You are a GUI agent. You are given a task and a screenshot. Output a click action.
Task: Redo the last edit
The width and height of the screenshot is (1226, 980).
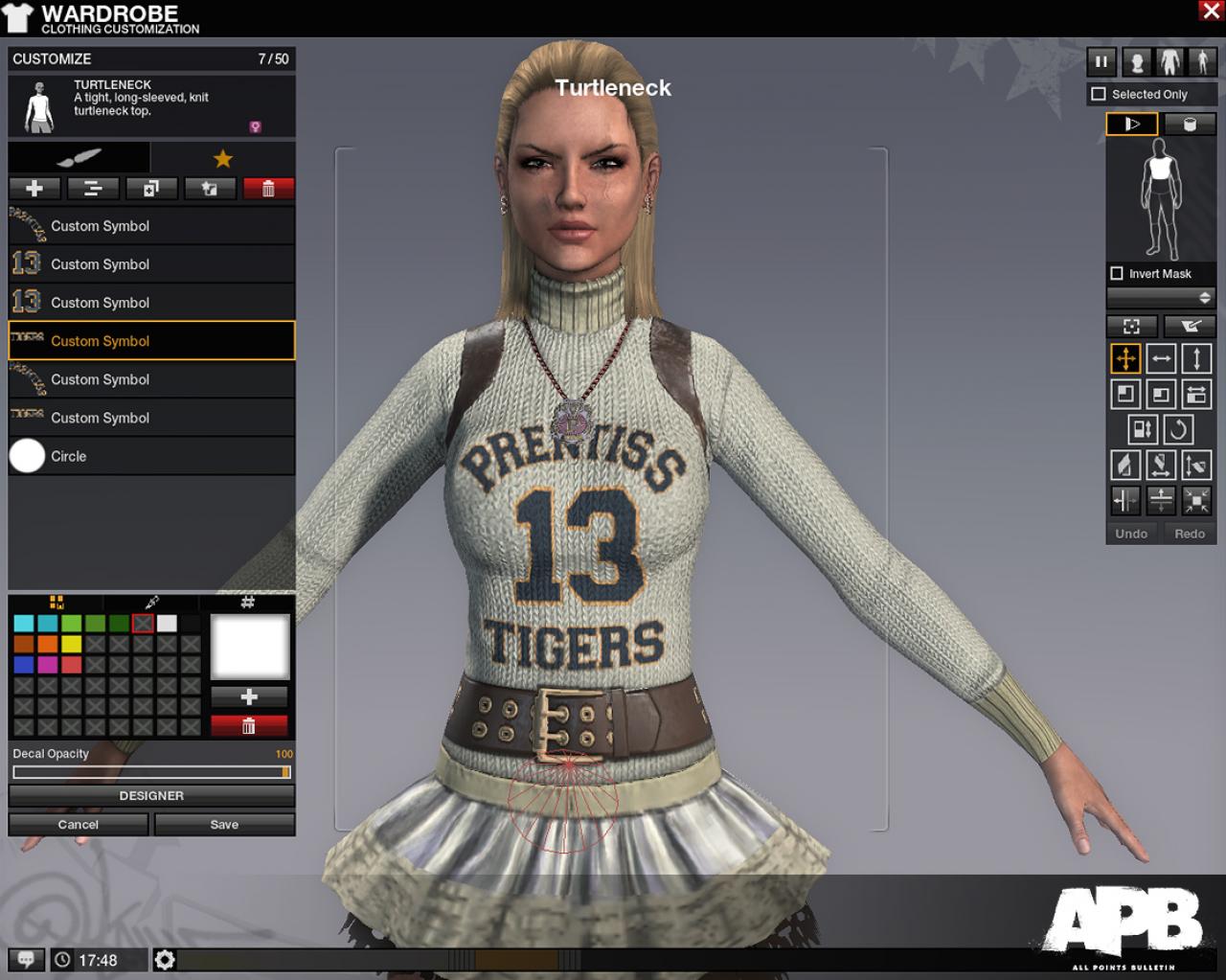click(1190, 534)
